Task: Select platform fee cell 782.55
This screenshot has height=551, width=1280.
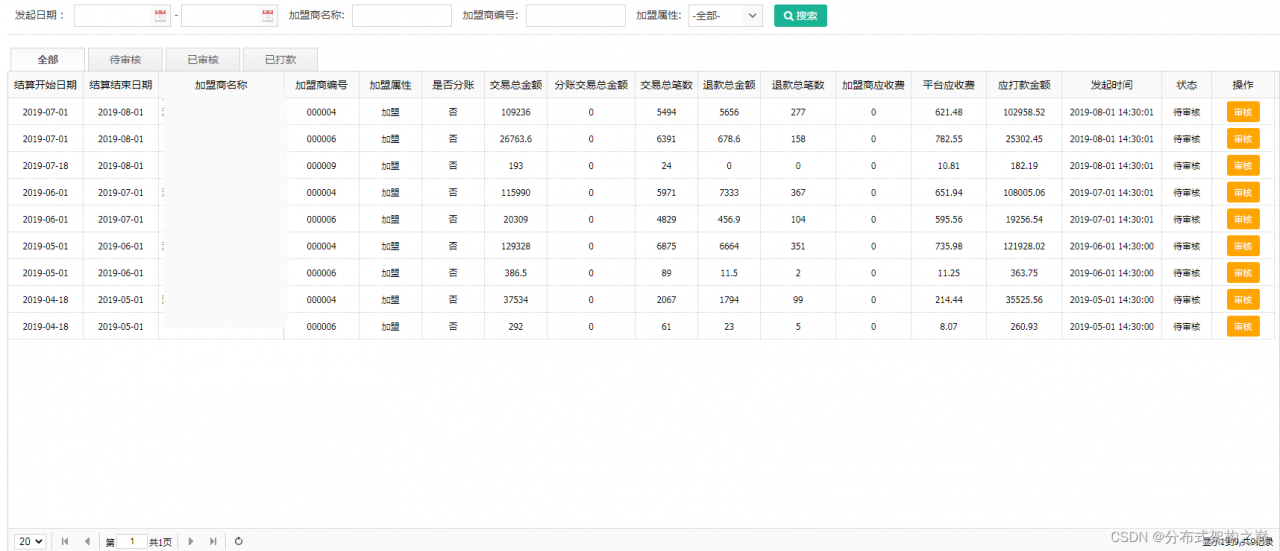Action: click(949, 139)
